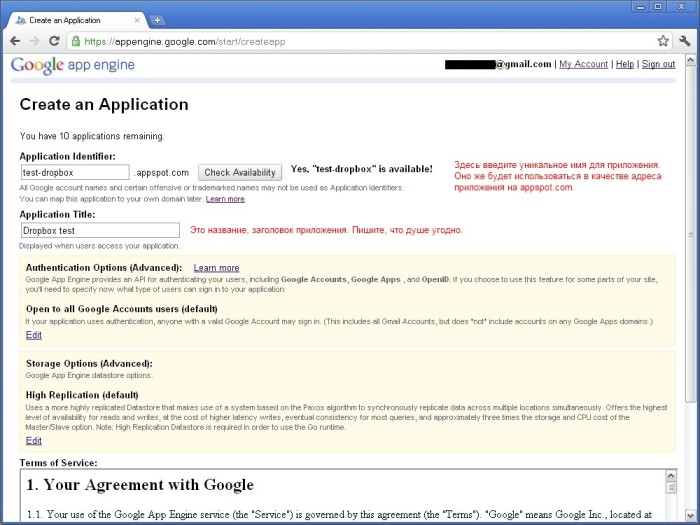Select the Create an Application tab
Image resolution: width=700 pixels, height=525 pixels.
pyautogui.click(x=78, y=20)
